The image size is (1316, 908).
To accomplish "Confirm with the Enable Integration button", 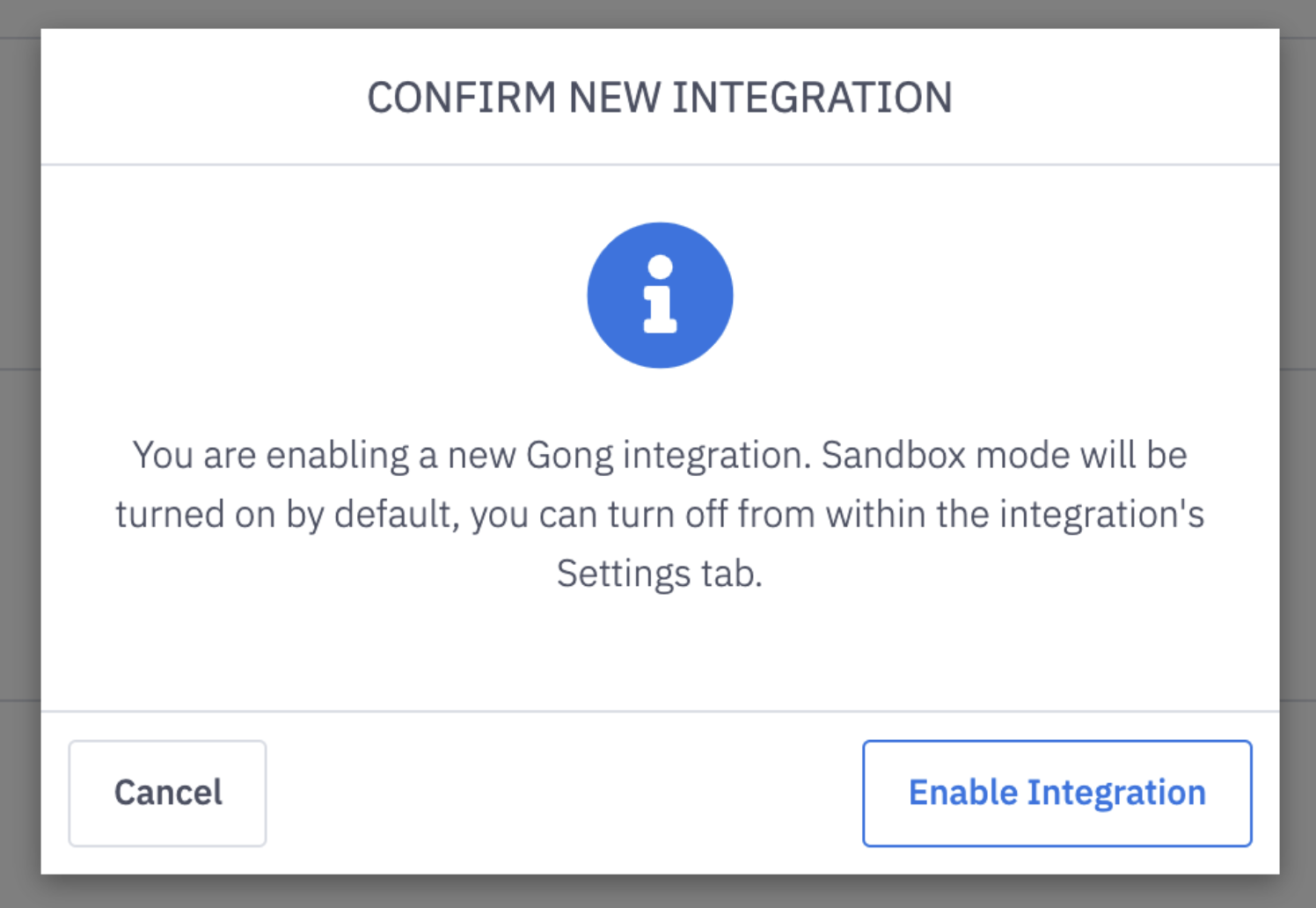I will 1056,793.
